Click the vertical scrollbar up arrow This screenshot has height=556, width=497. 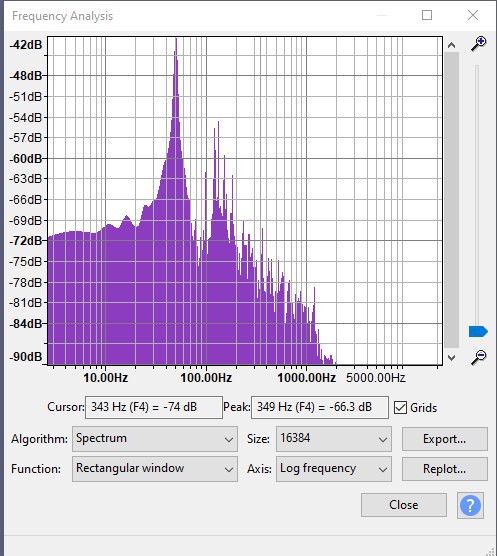451,45
